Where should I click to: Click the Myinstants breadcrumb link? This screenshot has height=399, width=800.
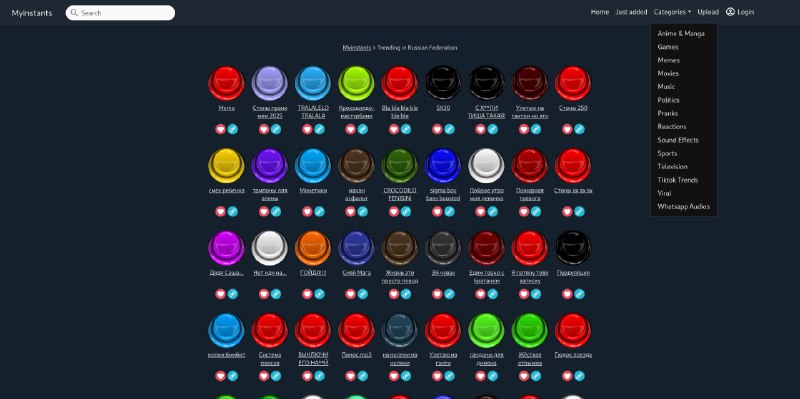pos(357,47)
